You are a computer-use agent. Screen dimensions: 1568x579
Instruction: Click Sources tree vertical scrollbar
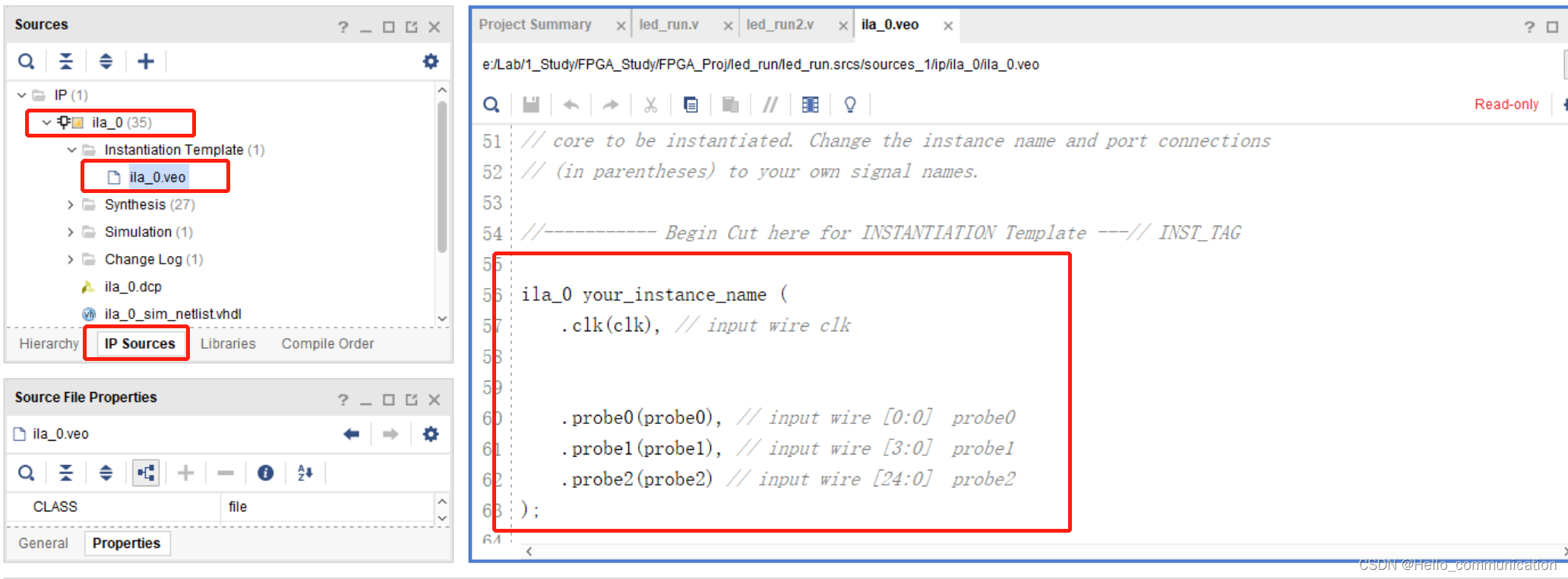pyautogui.click(x=442, y=176)
